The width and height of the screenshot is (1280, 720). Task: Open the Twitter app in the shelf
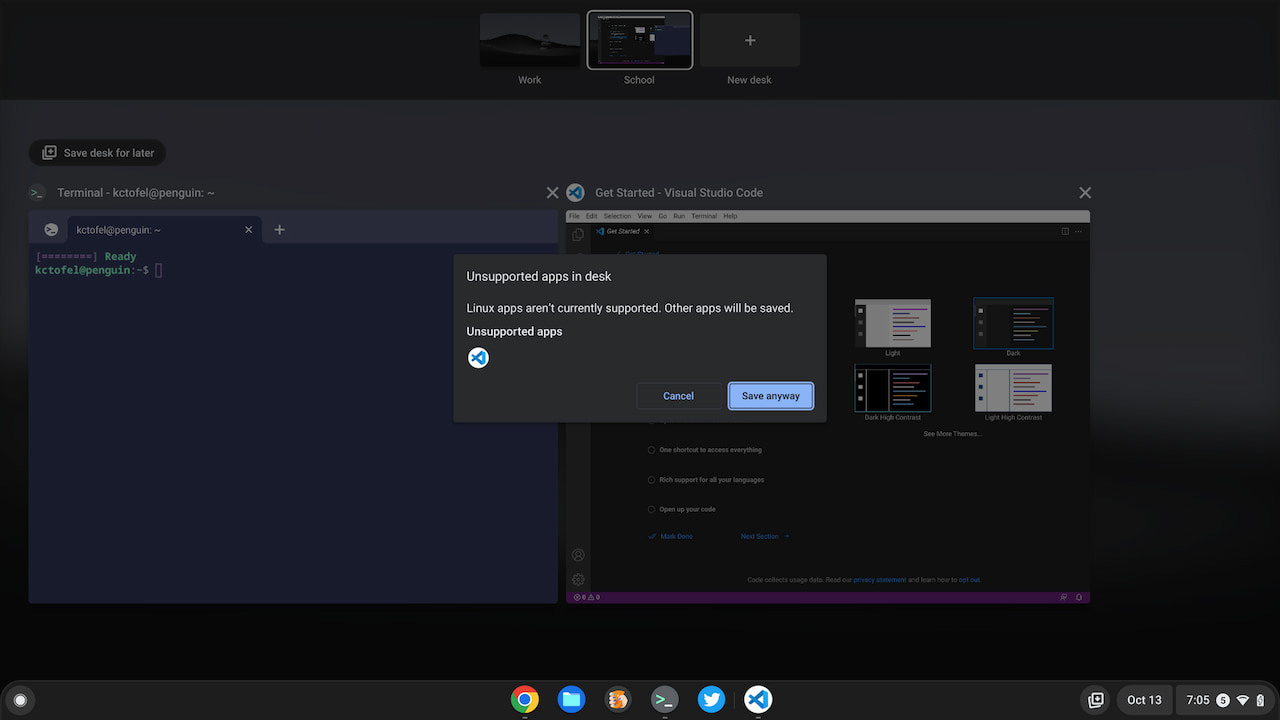pos(712,699)
